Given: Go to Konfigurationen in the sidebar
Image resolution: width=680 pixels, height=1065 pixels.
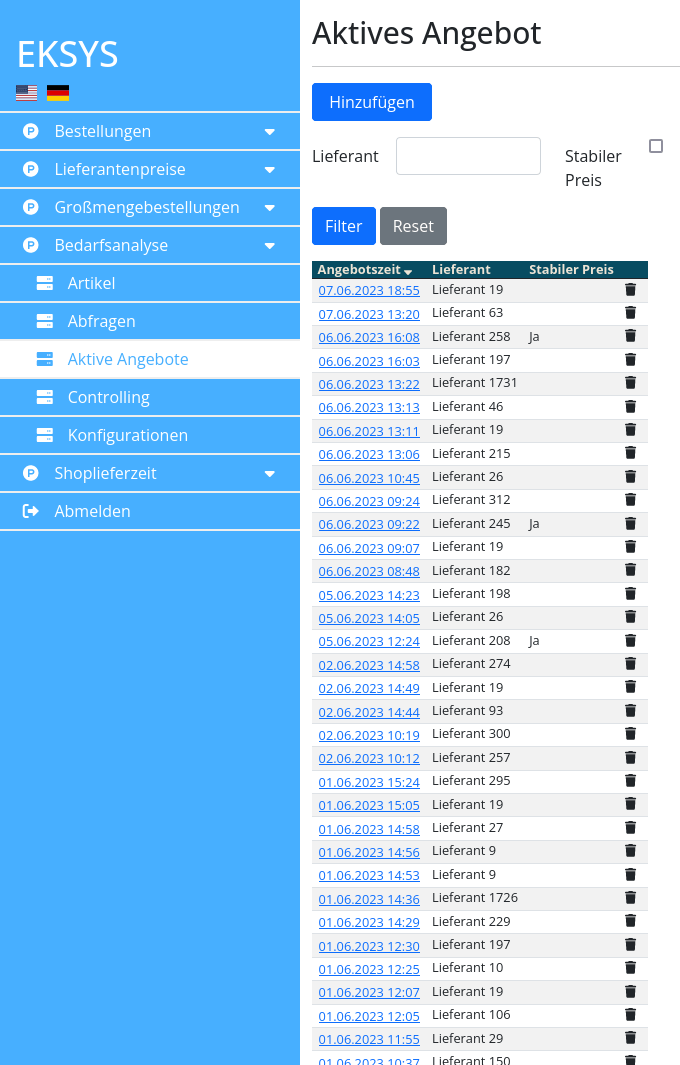Looking at the screenshot, I should [x=127, y=435].
